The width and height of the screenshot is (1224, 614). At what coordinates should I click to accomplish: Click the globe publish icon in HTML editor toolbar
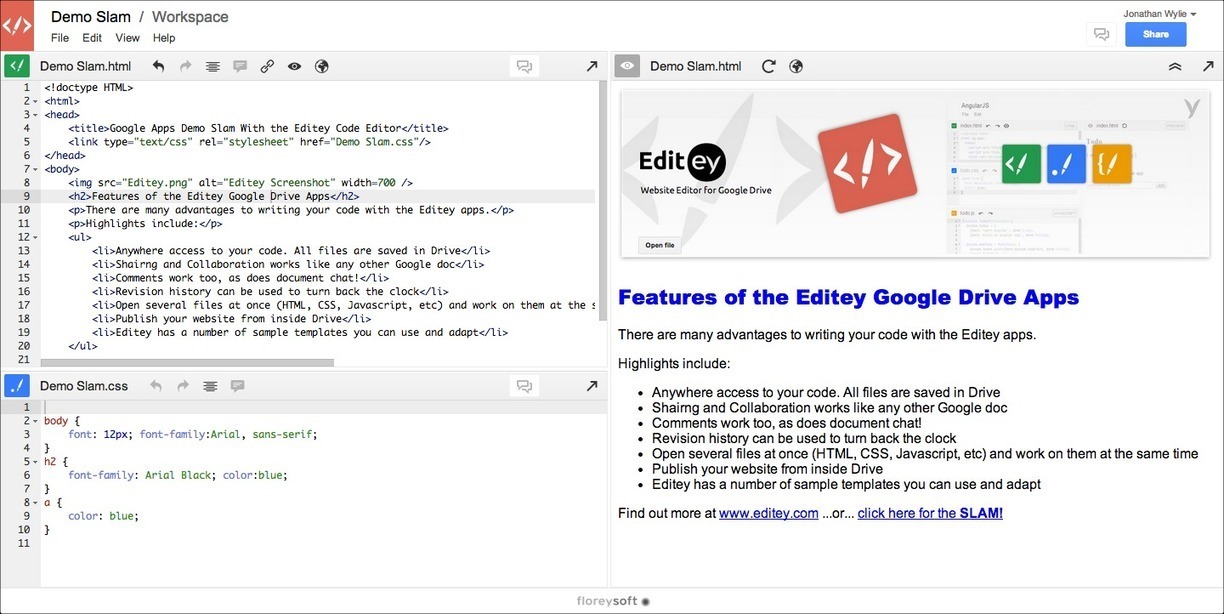[x=322, y=67]
